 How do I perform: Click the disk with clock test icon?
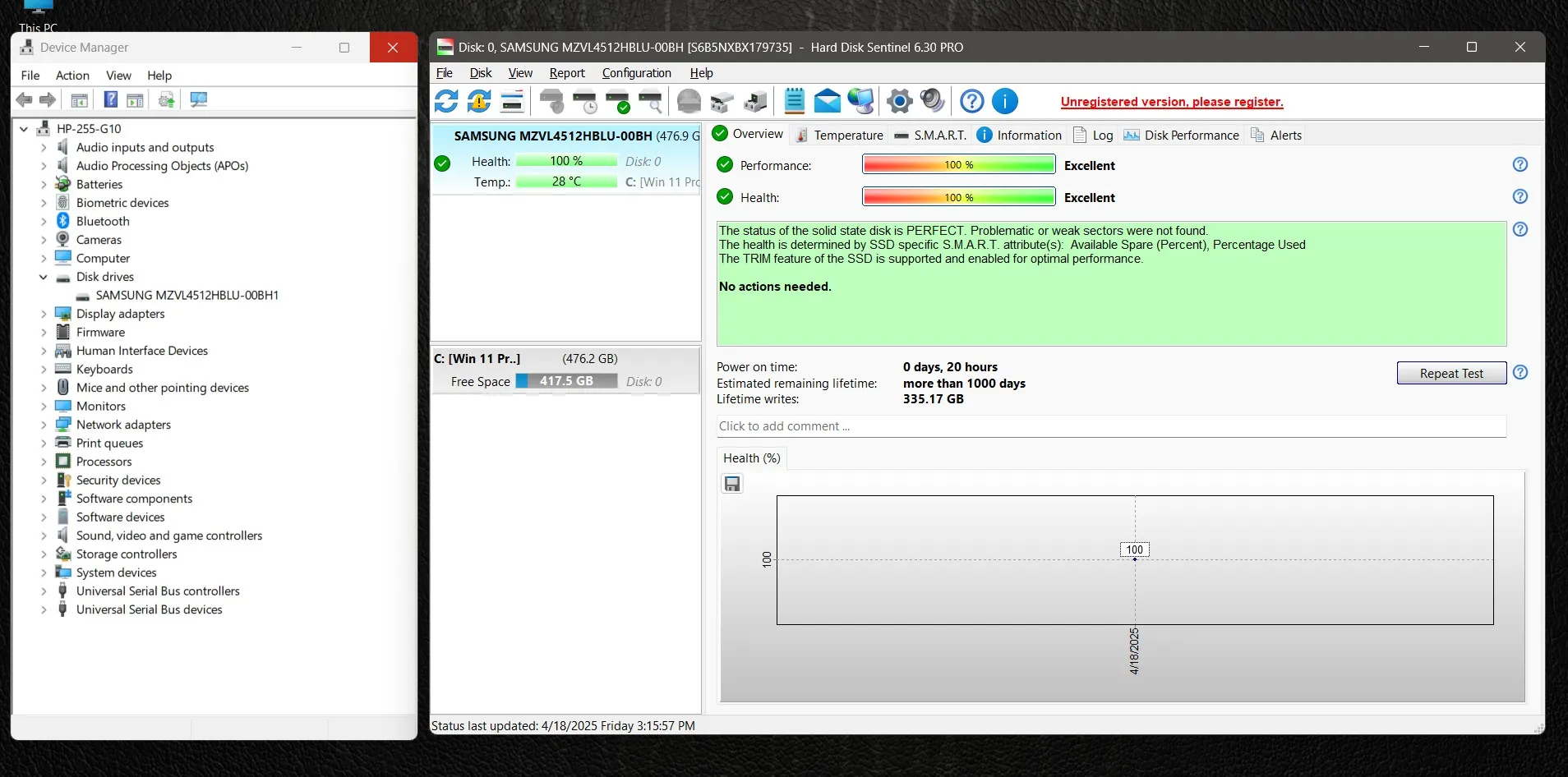tap(585, 101)
